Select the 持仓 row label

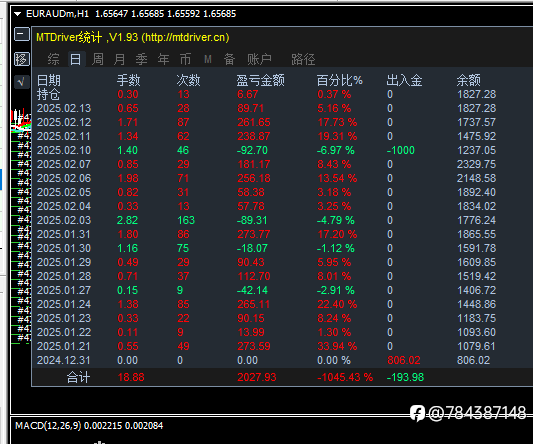click(x=49, y=95)
